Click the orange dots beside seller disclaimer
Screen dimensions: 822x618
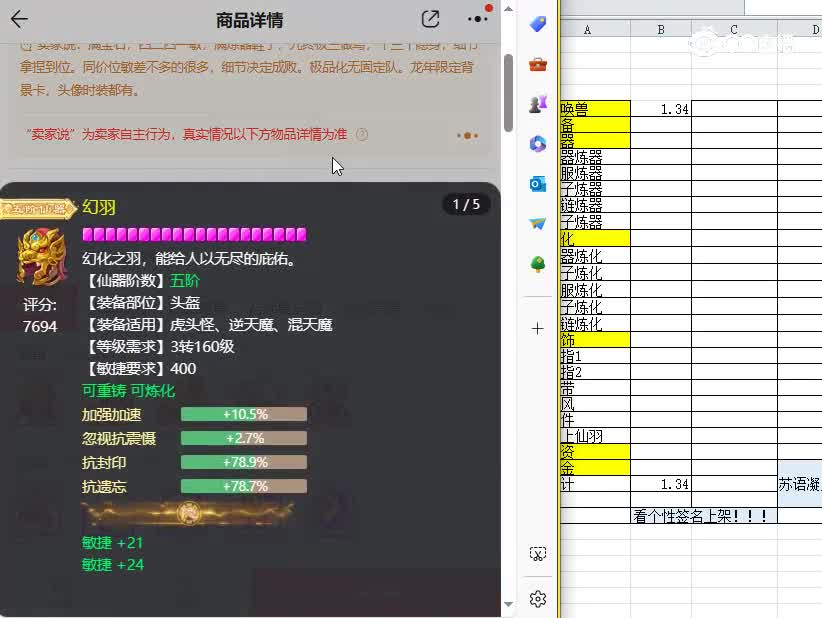point(467,136)
